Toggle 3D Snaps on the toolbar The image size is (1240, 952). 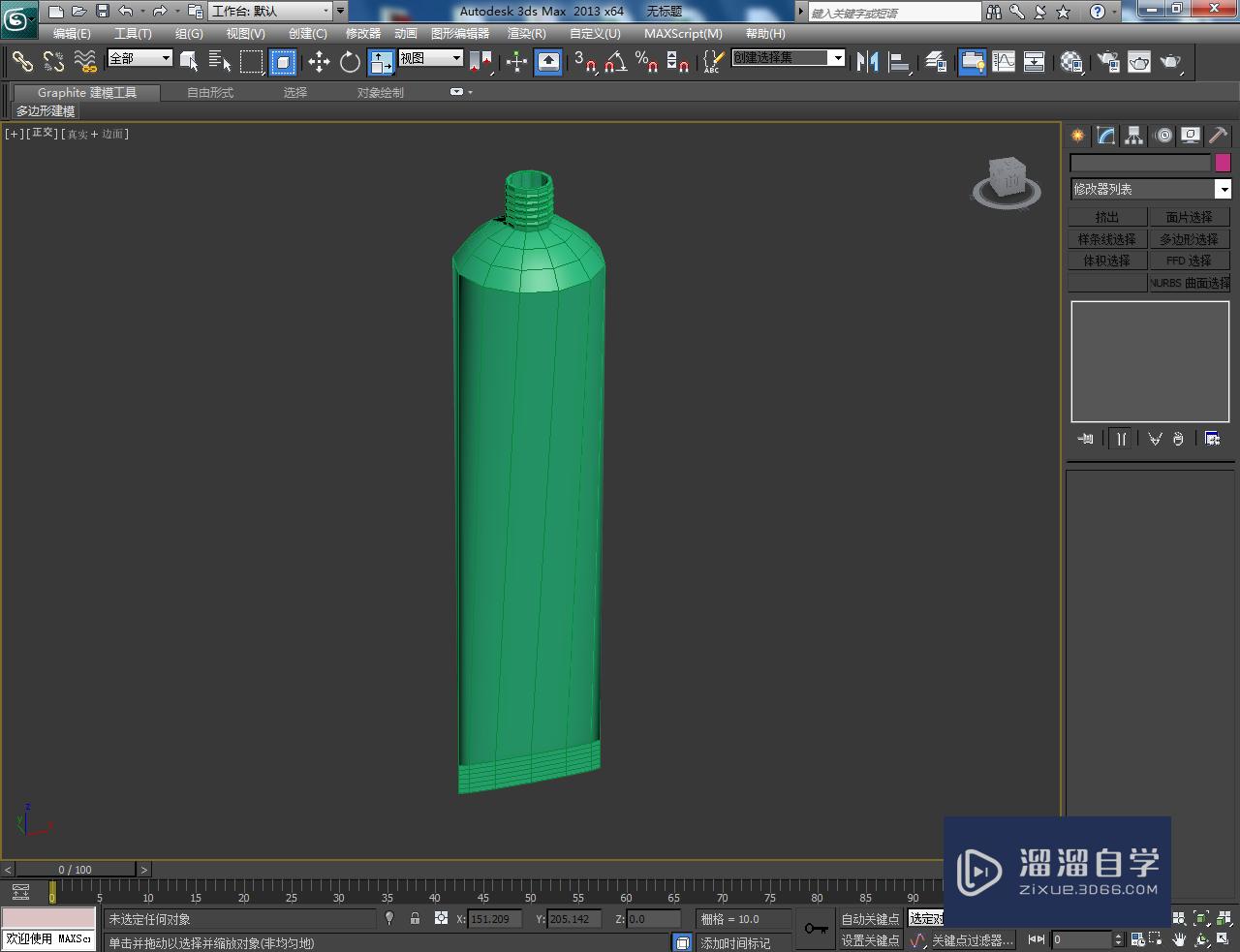click(584, 62)
